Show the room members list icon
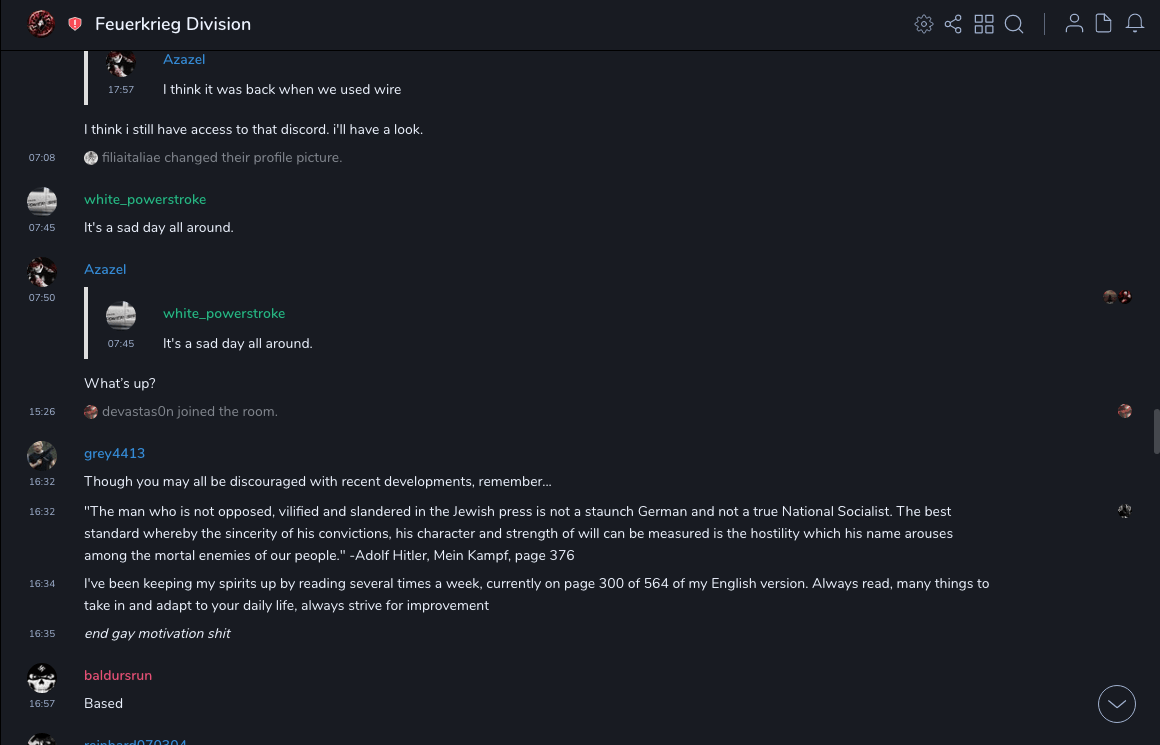 point(1074,24)
